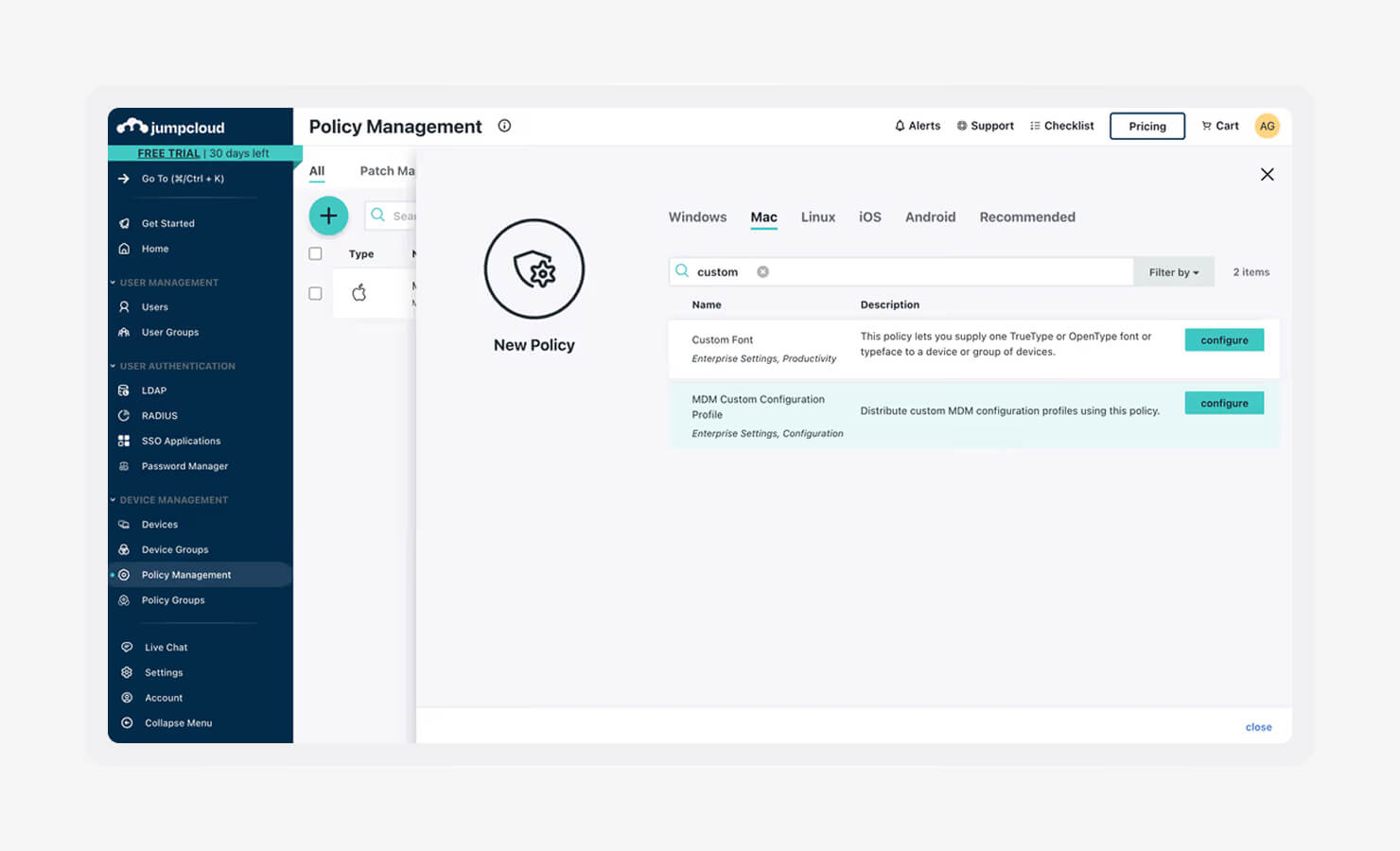Click the info icon beside Policy Management
Viewport: 1400px width, 851px height.
(505, 126)
